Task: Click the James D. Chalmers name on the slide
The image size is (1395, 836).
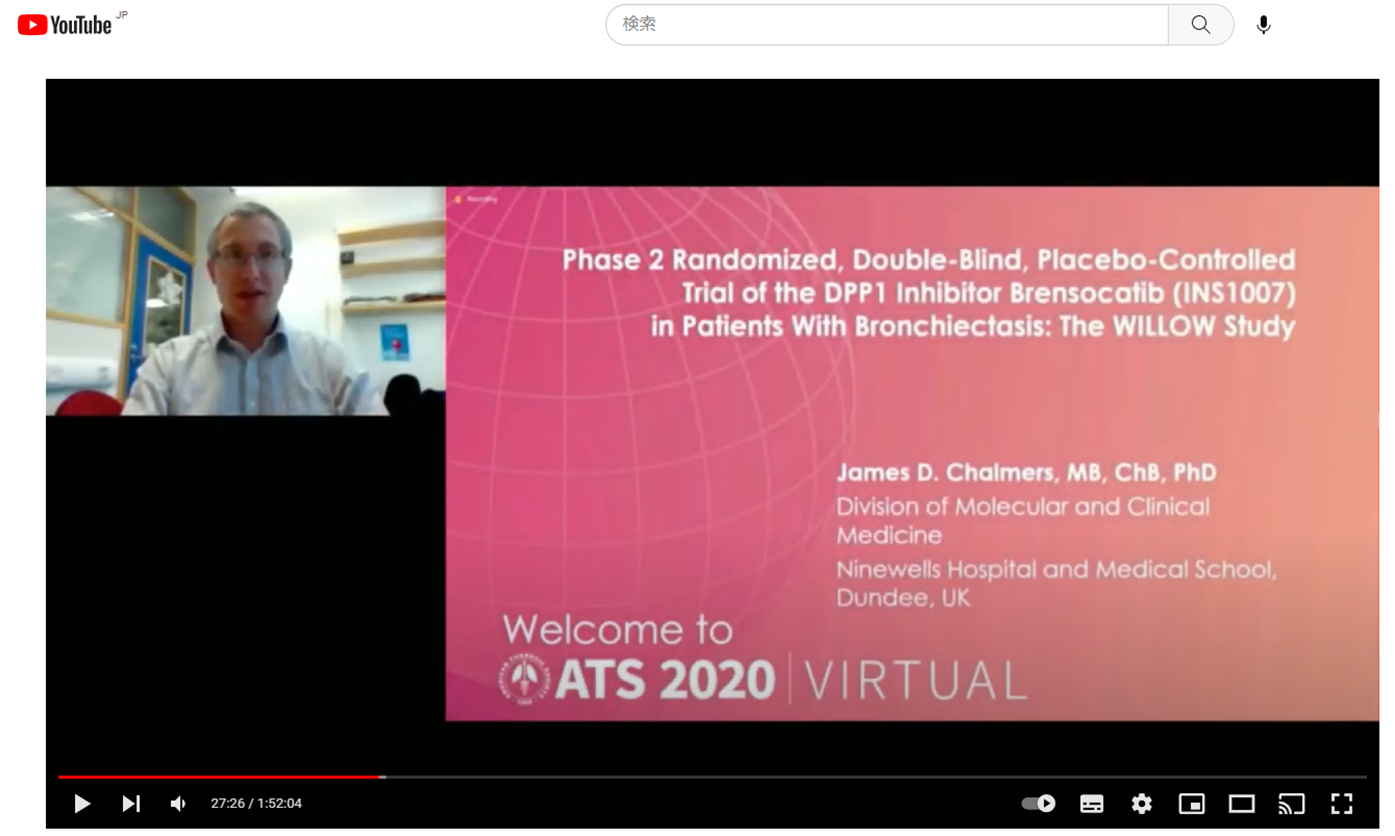Action: coord(1026,472)
